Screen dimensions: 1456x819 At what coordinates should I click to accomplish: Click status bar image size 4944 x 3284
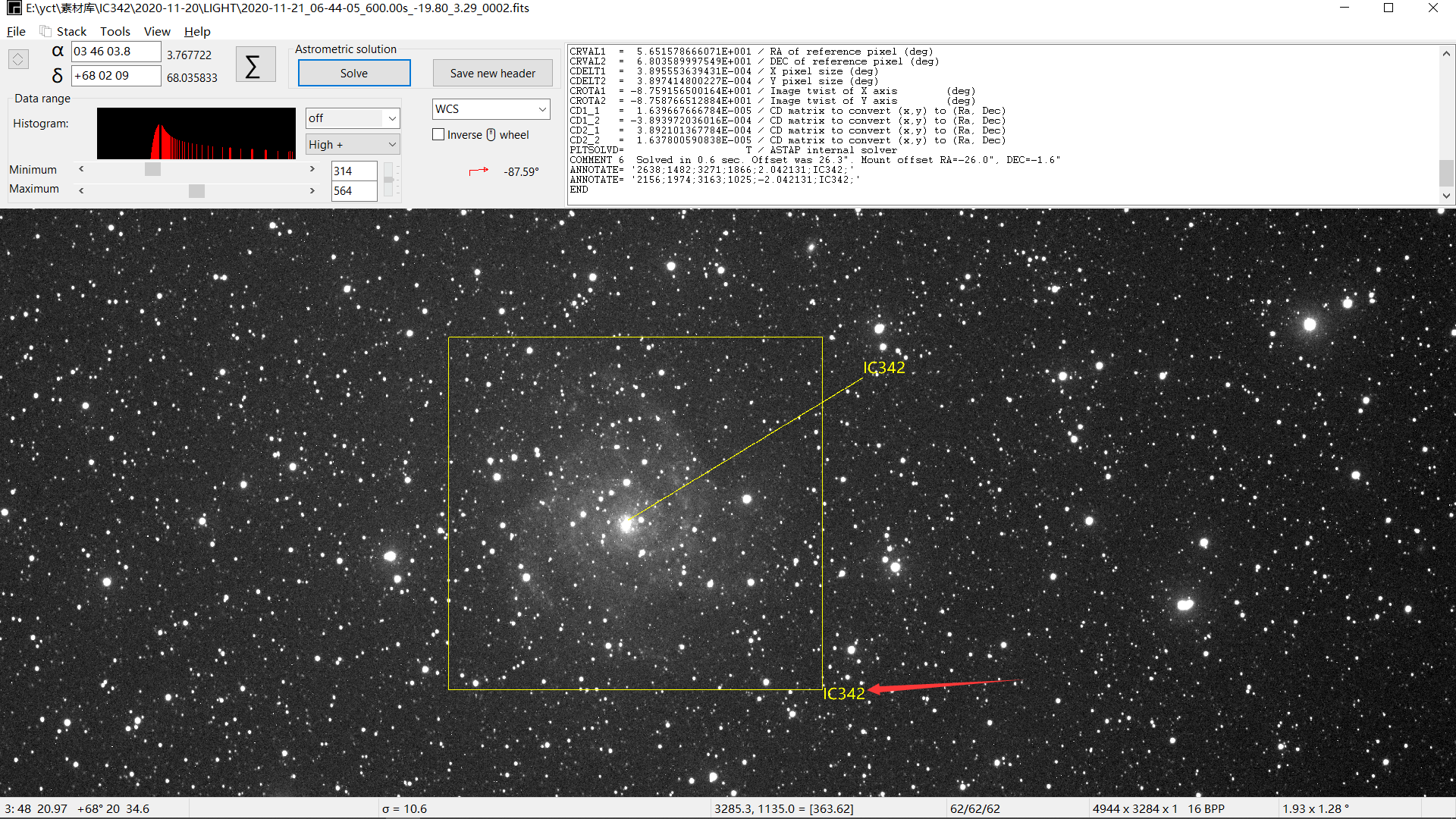(x=1134, y=808)
